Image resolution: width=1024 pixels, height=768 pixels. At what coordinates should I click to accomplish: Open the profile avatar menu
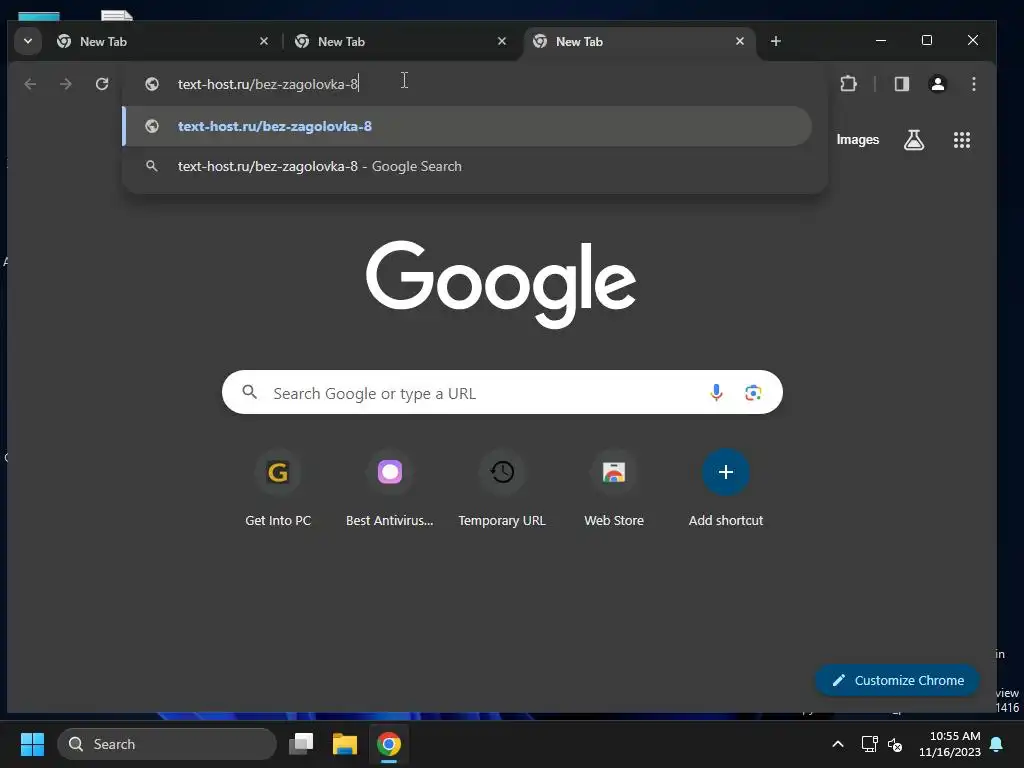tap(938, 84)
